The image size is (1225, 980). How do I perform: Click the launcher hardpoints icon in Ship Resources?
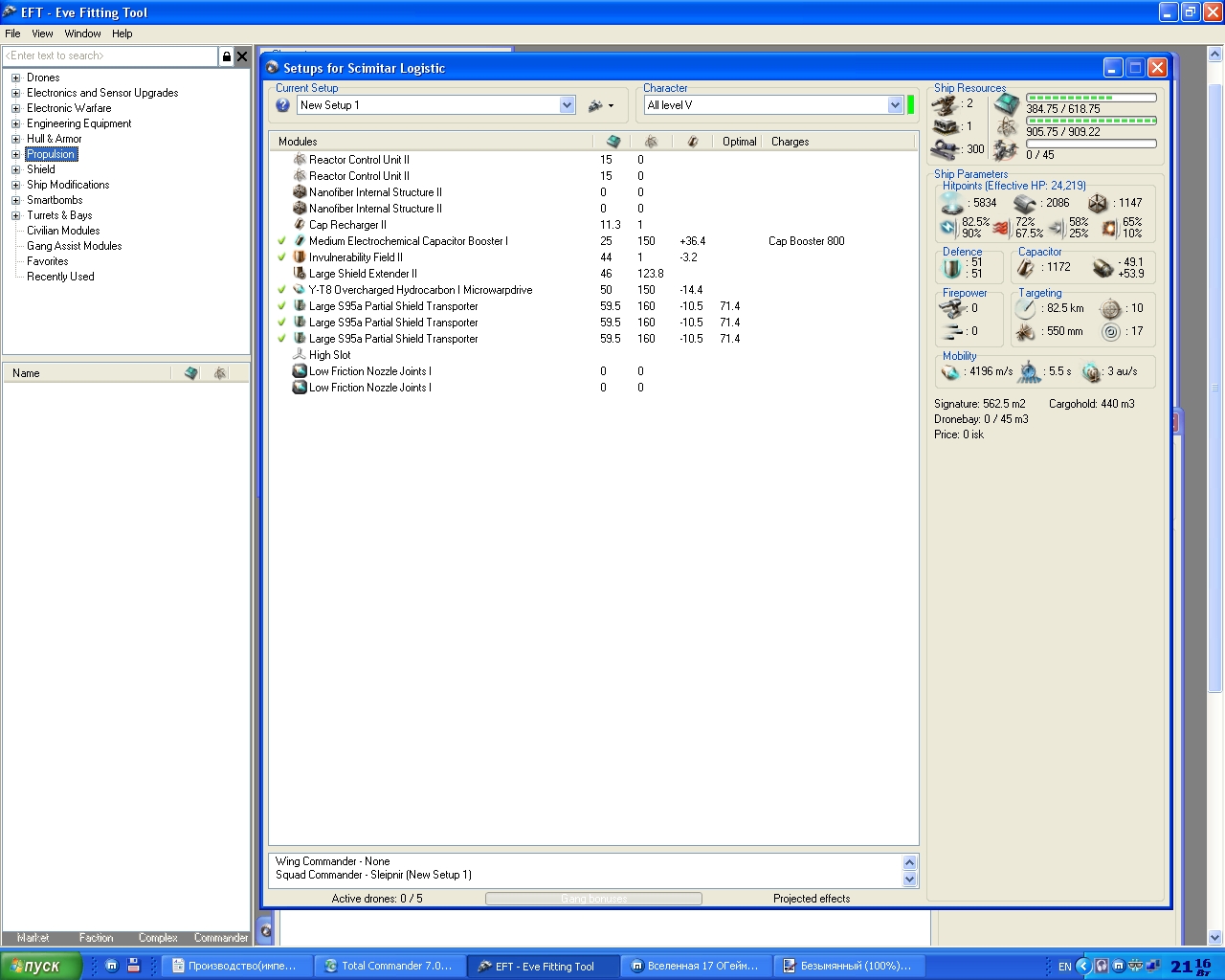click(946, 126)
